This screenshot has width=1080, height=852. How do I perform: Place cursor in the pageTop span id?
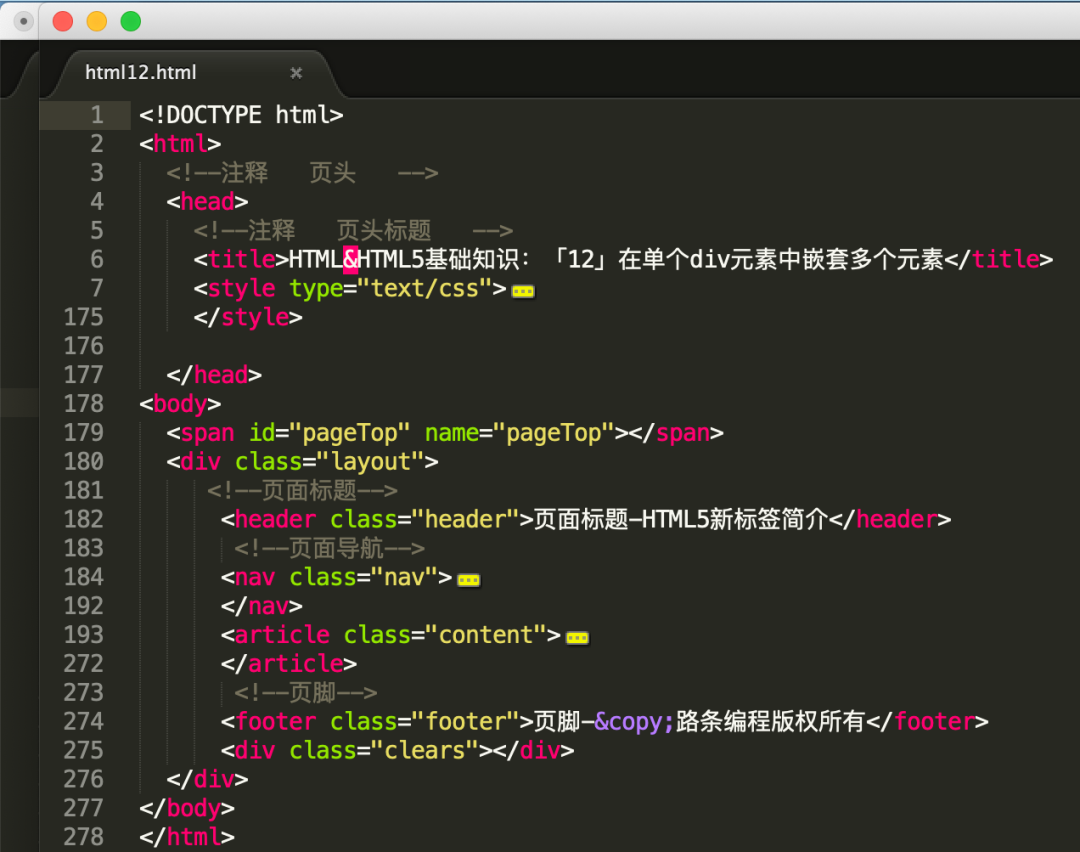tap(330, 432)
